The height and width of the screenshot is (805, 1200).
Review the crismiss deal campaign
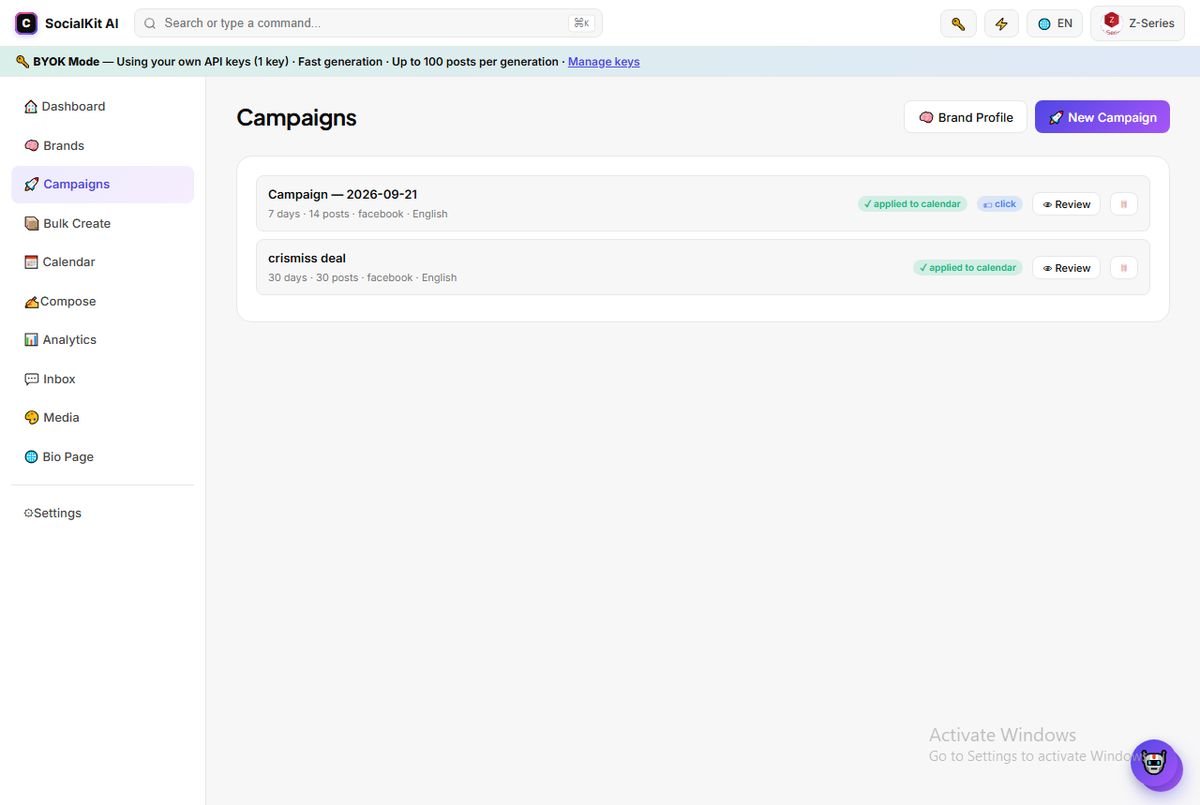pyautogui.click(x=1066, y=268)
